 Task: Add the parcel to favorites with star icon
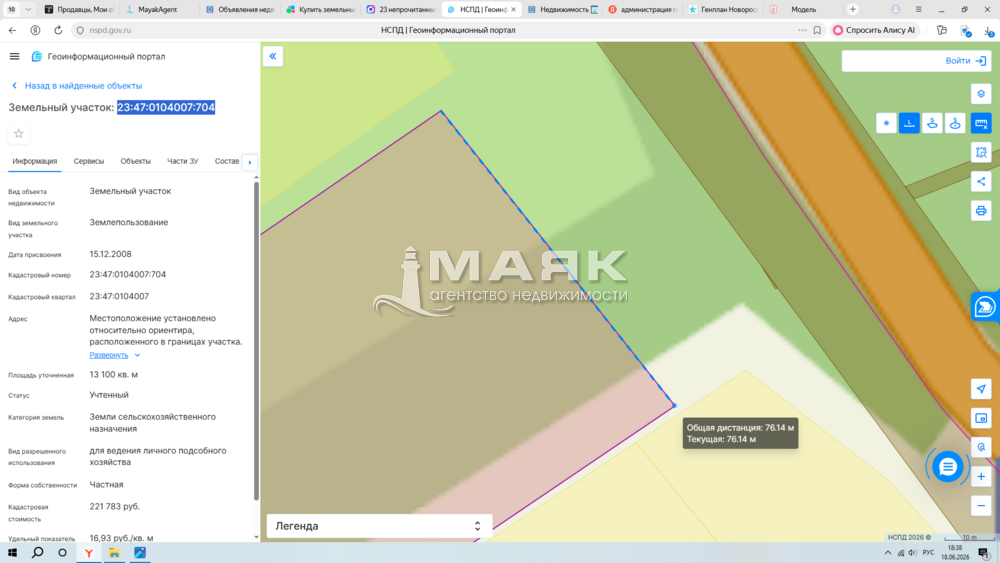coord(18,133)
